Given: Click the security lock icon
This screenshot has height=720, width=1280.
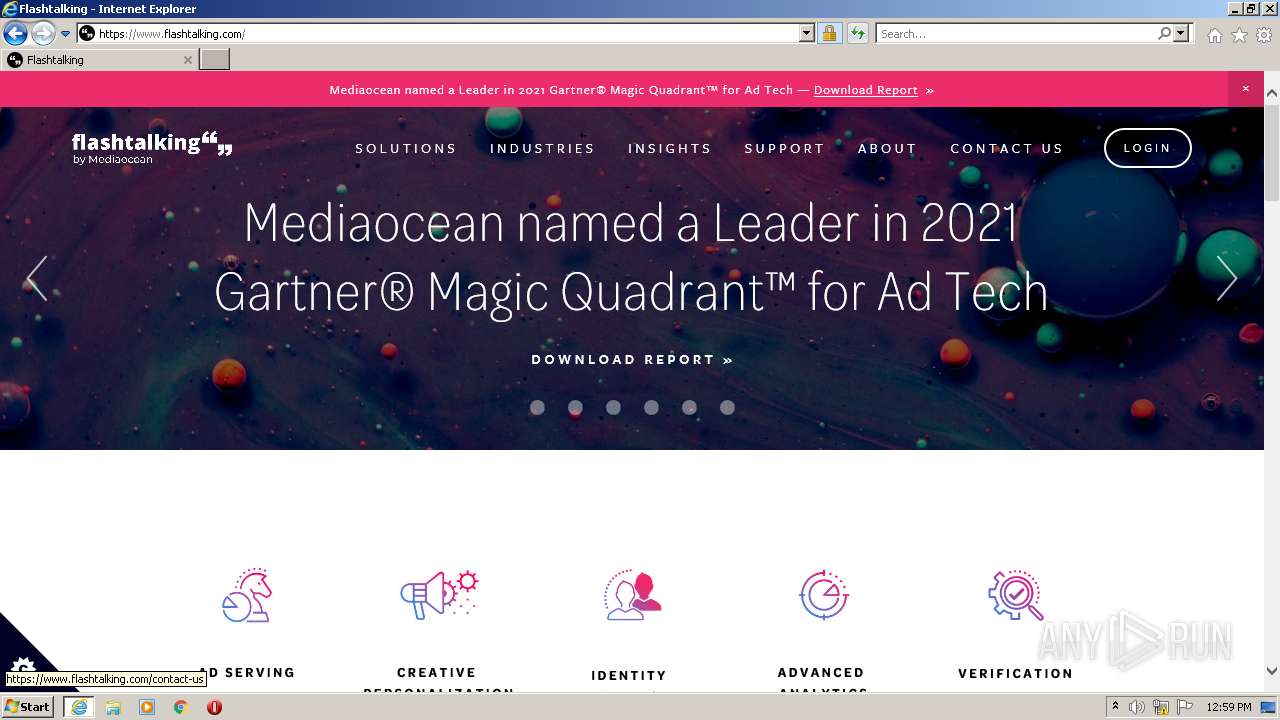Looking at the screenshot, I should [830, 33].
